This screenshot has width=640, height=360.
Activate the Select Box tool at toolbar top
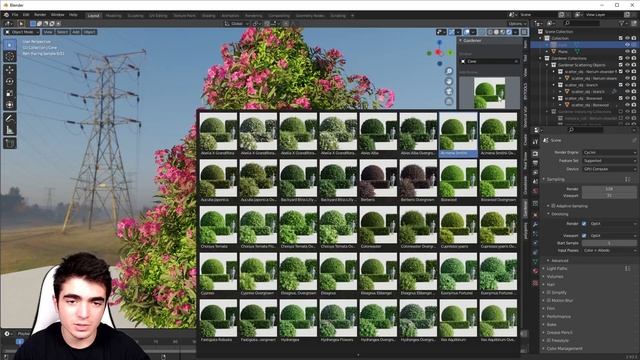[10, 44]
